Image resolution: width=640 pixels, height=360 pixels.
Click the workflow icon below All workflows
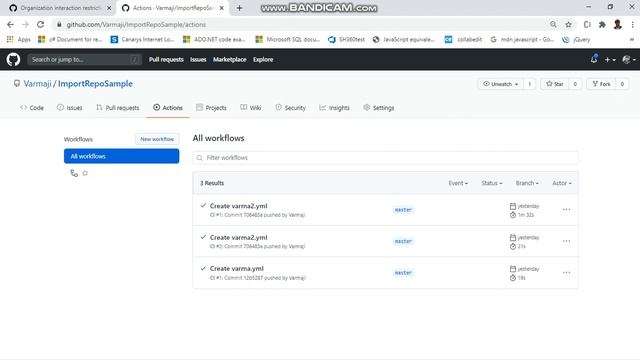click(x=74, y=173)
